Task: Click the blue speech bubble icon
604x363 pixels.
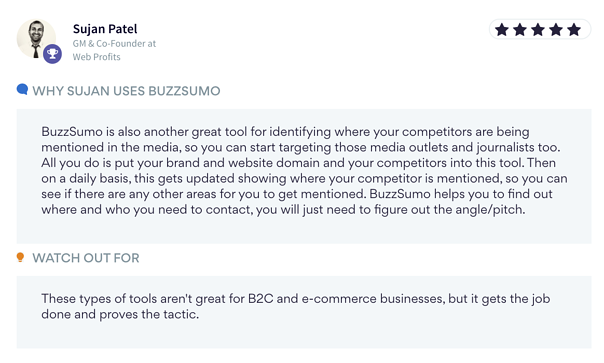Action: (x=22, y=89)
